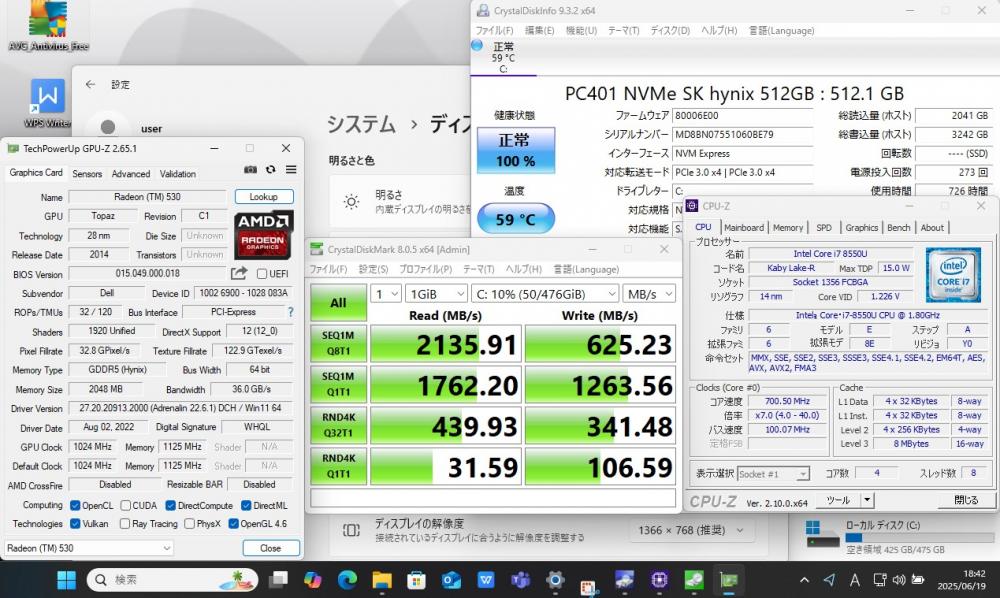Open the AVG Antivirus Free desktop icon

tap(48, 26)
